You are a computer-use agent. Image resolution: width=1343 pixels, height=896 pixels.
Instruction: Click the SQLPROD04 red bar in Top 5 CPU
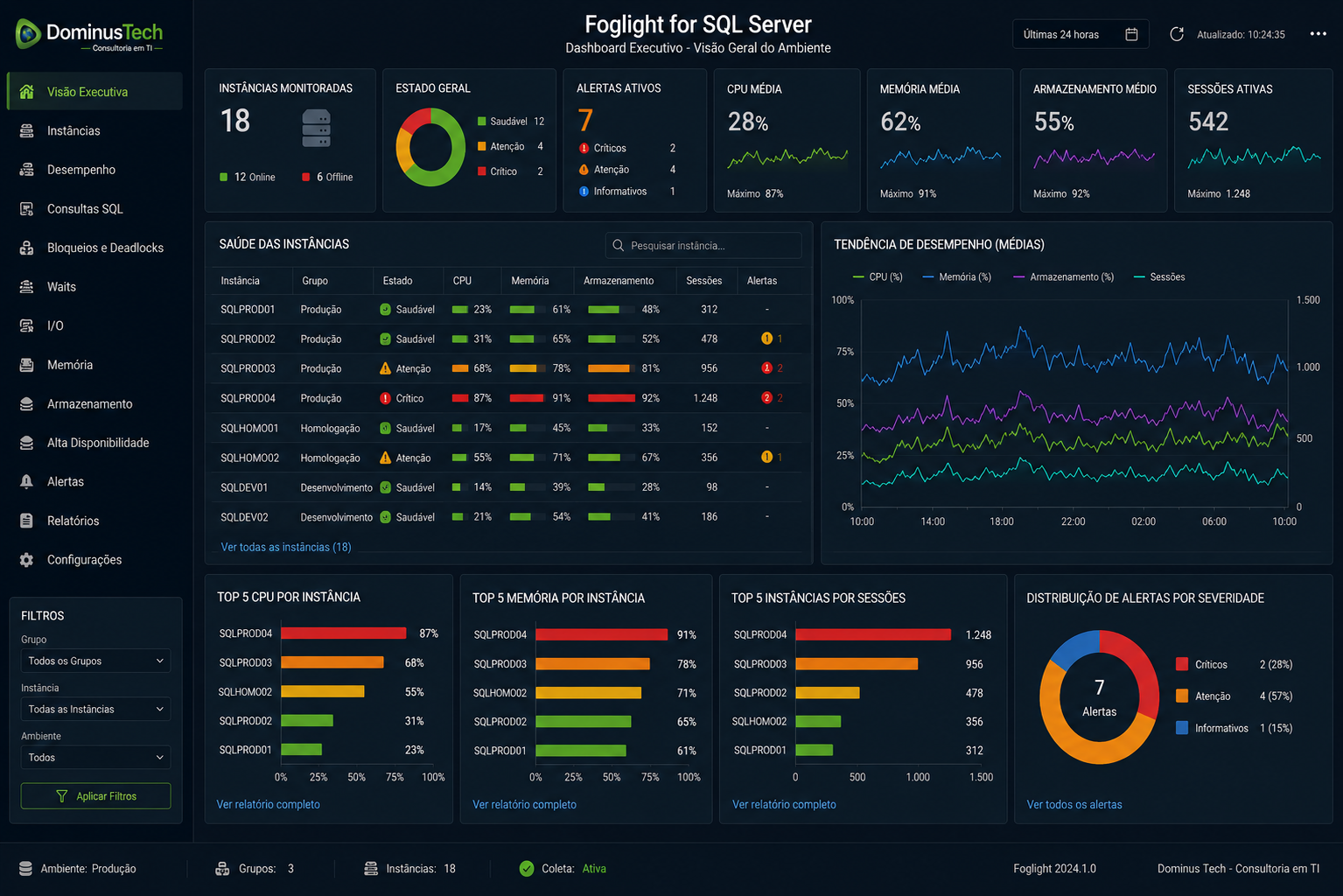click(x=344, y=633)
